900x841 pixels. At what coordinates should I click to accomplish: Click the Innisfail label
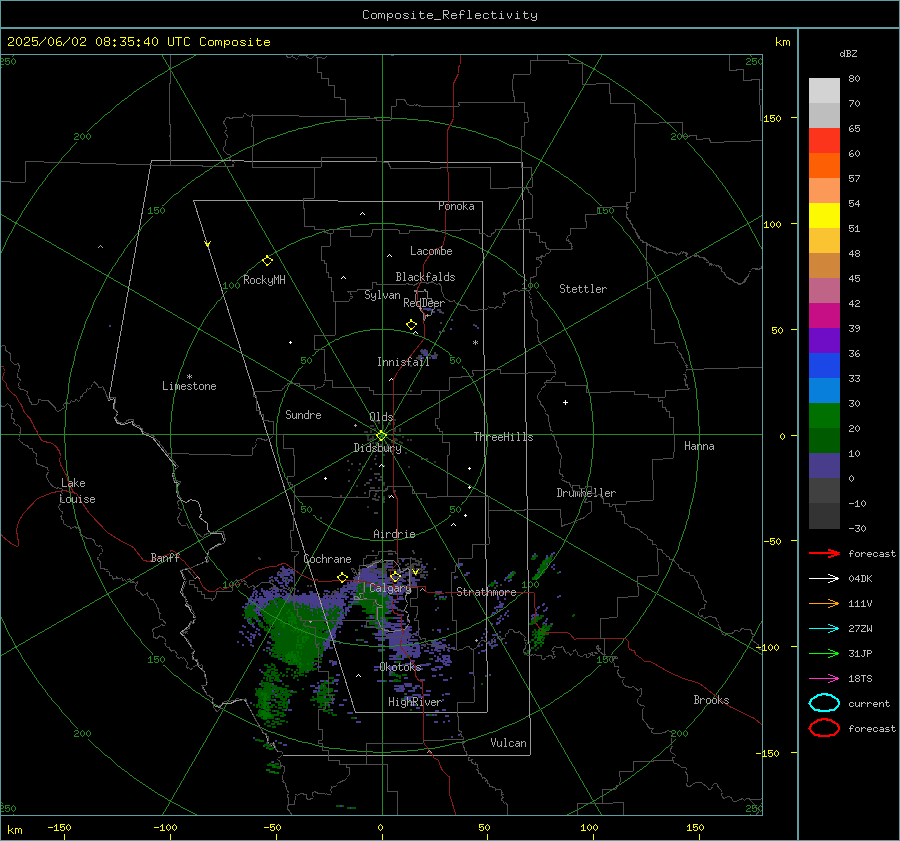click(403, 362)
